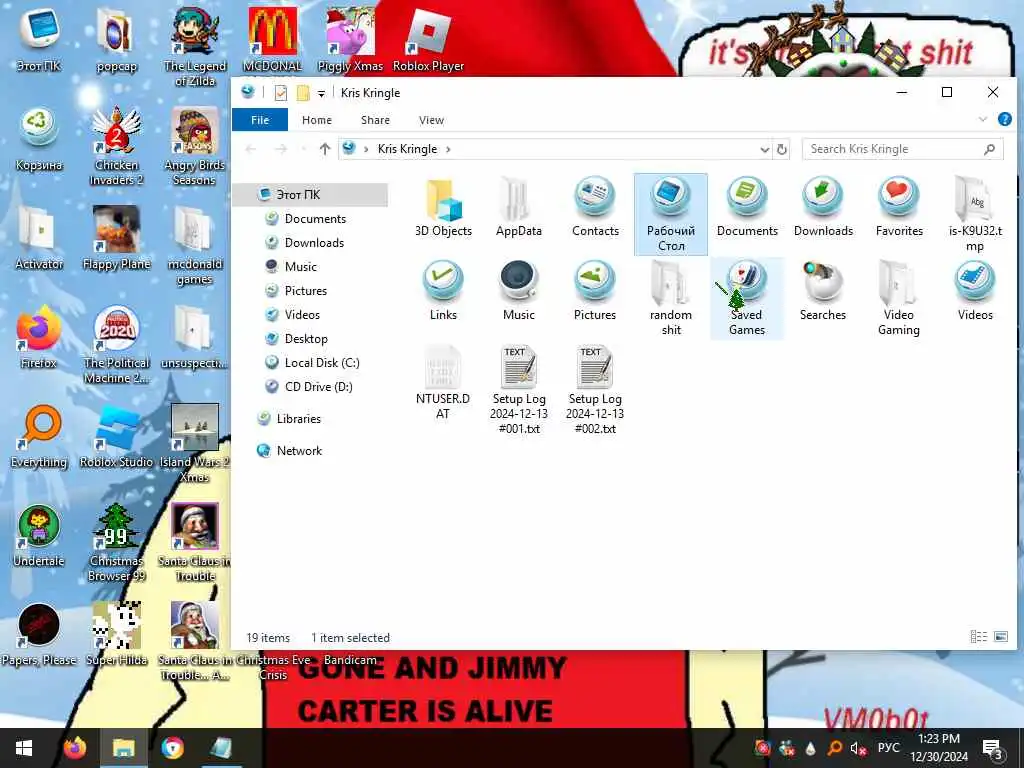Screen dimensions: 1024x768
Task: Expand breadcrumb arrow after Kris Kringle
Action: [x=448, y=149]
